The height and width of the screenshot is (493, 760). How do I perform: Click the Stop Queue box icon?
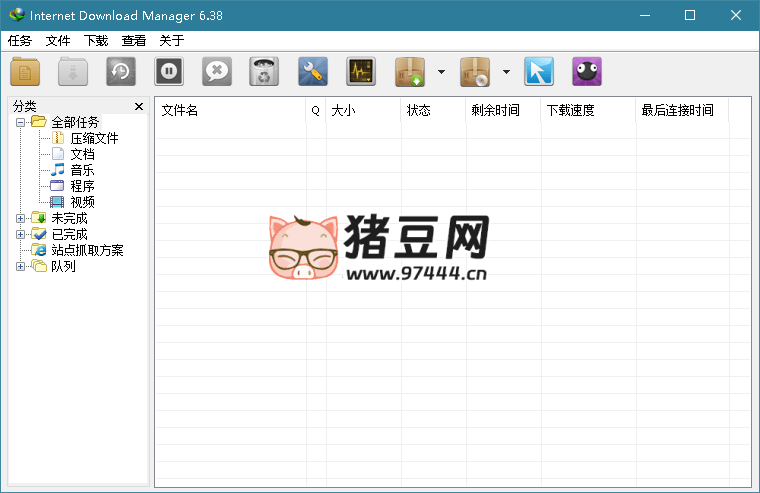[x=475, y=72]
